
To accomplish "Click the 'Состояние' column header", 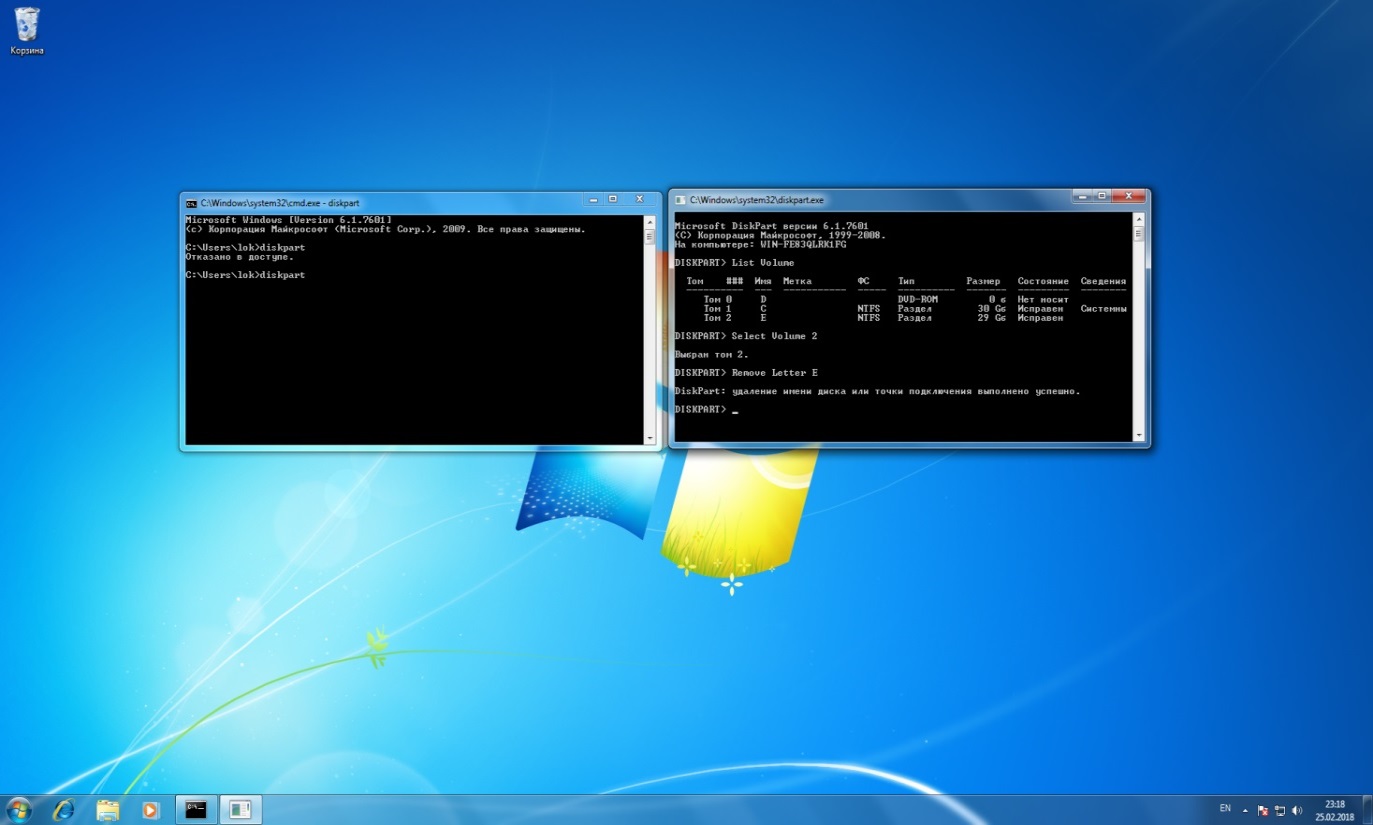I will [x=1043, y=281].
